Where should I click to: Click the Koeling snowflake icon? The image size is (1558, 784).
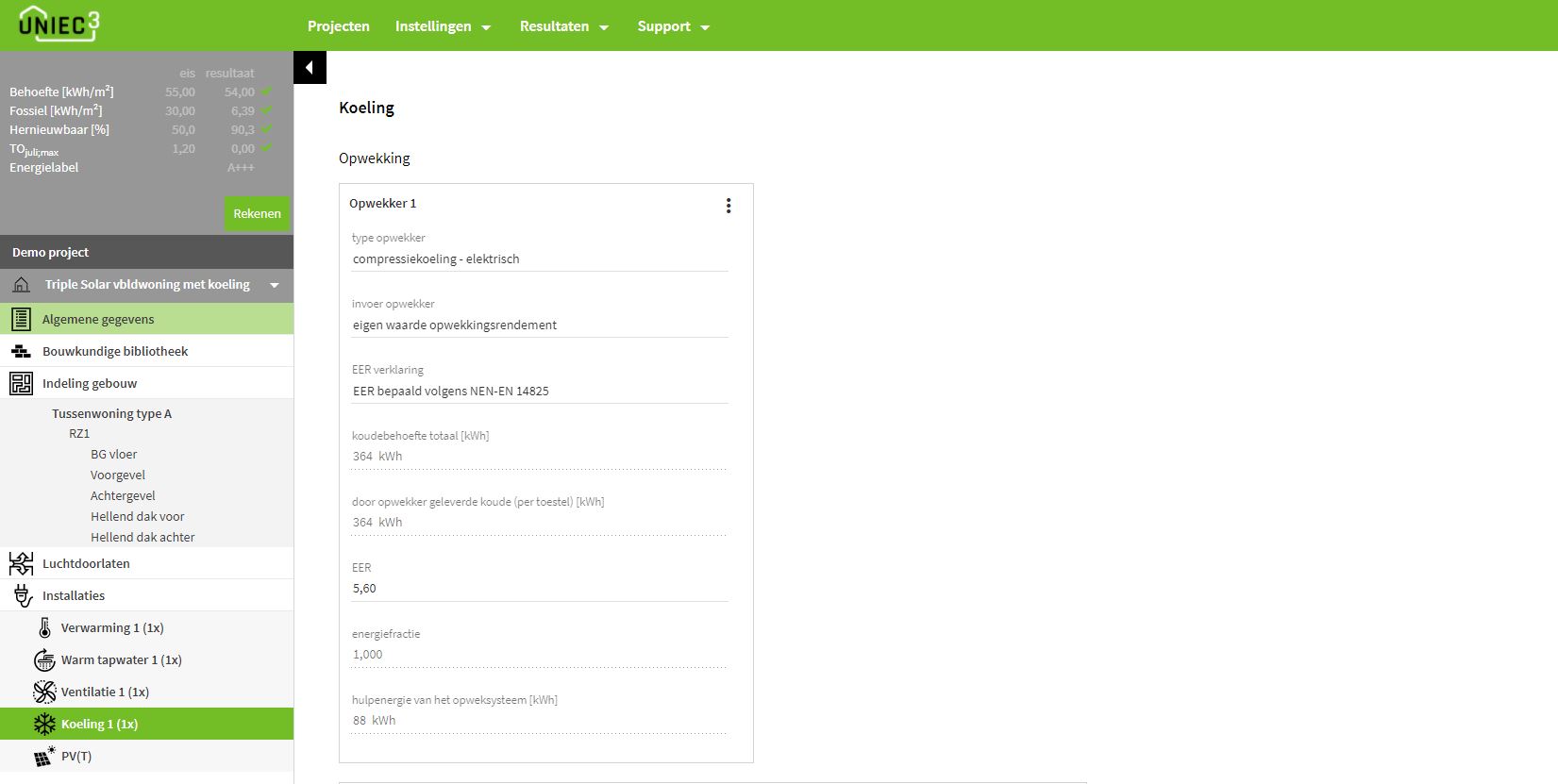coord(44,724)
